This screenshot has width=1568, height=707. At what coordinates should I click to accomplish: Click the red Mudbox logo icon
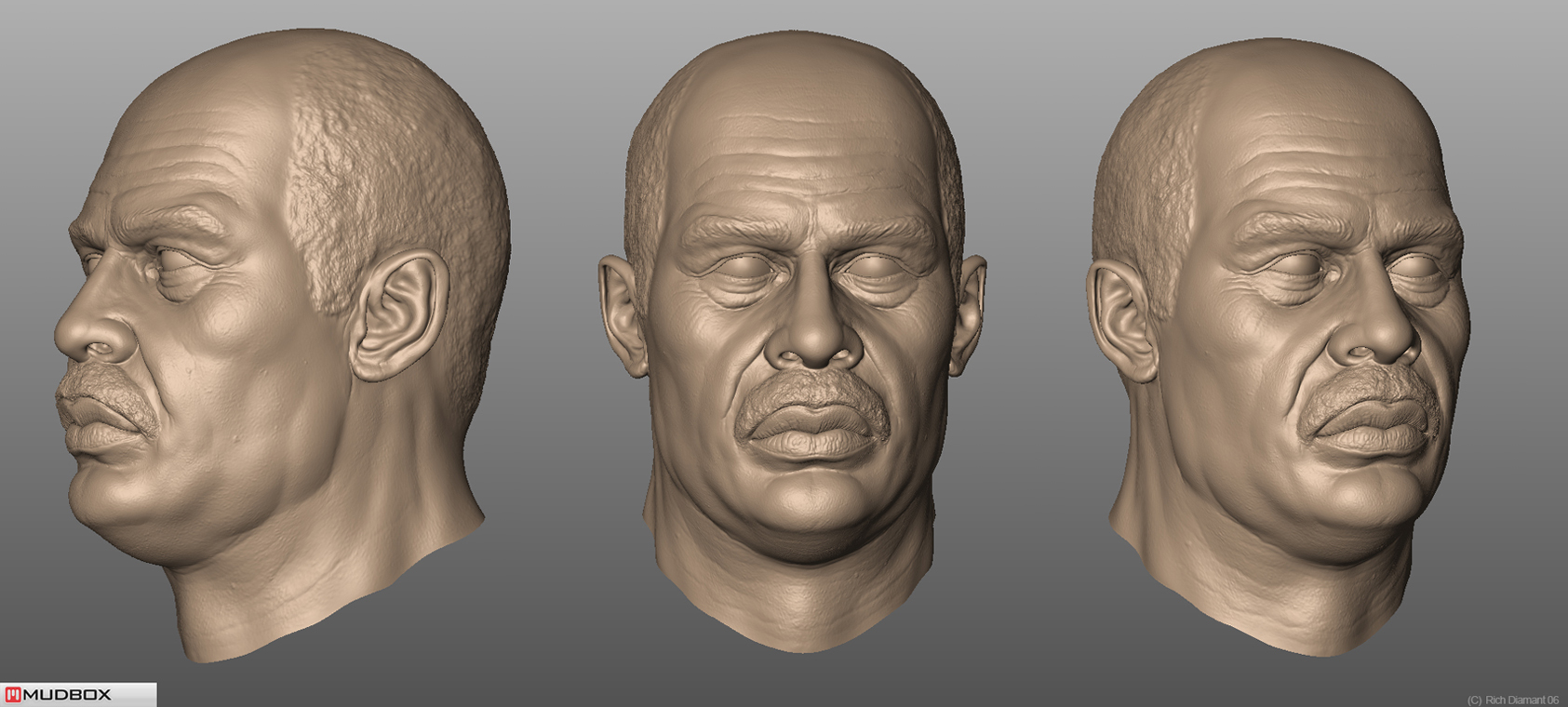(12, 695)
